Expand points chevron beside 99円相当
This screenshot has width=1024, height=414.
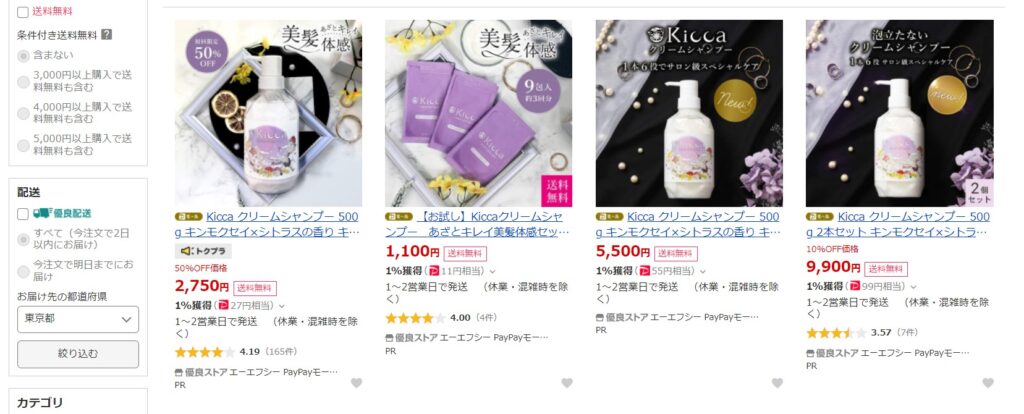[913, 287]
